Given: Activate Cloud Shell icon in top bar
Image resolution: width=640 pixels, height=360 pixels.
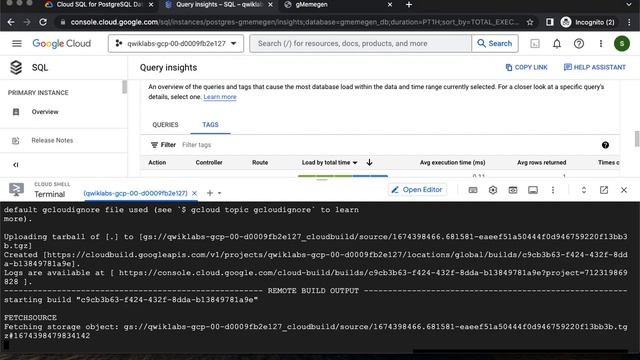Looking at the screenshot, I should (535, 43).
